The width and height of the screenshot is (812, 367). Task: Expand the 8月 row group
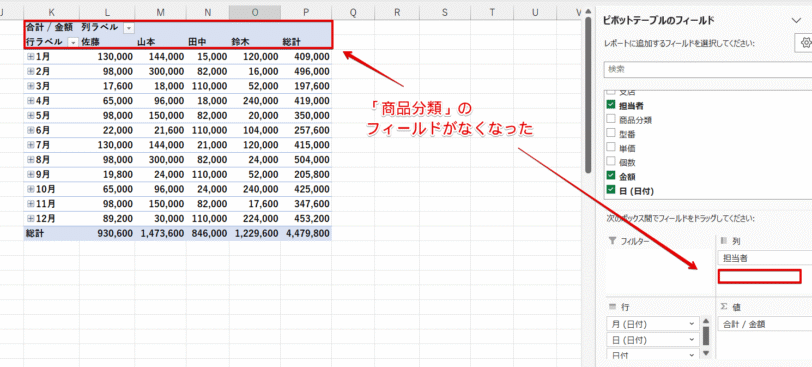(31, 159)
